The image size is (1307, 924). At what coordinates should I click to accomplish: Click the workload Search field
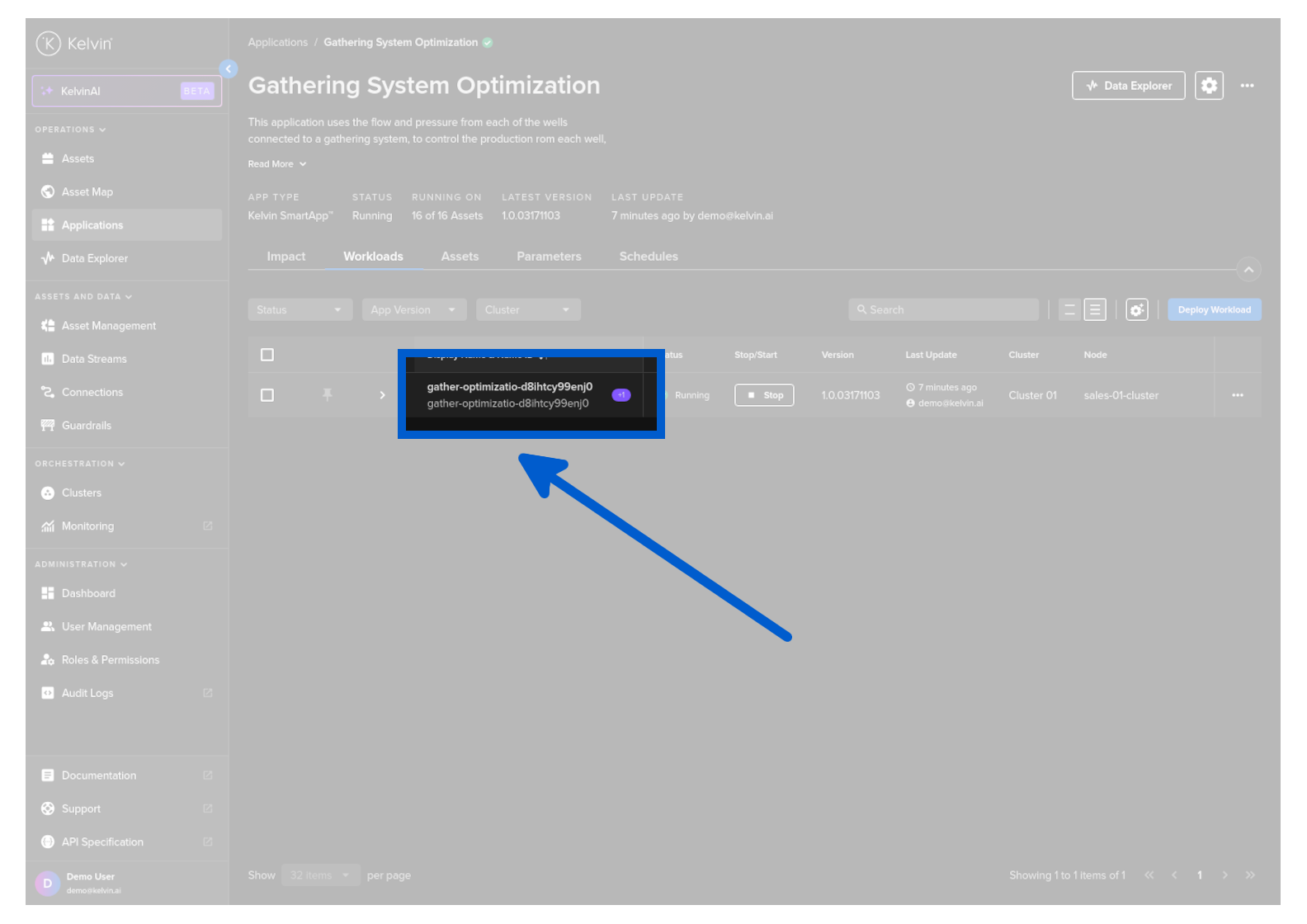pos(943,310)
